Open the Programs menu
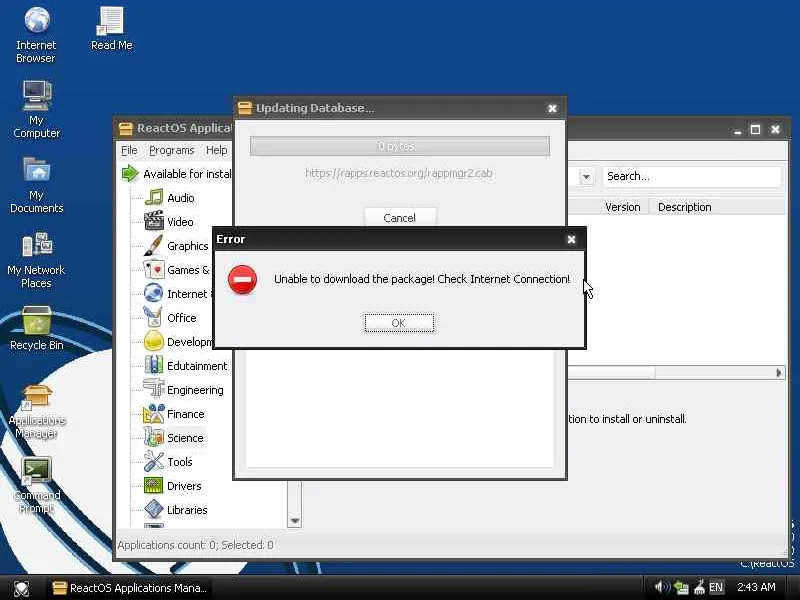This screenshot has height=600, width=800. point(171,150)
